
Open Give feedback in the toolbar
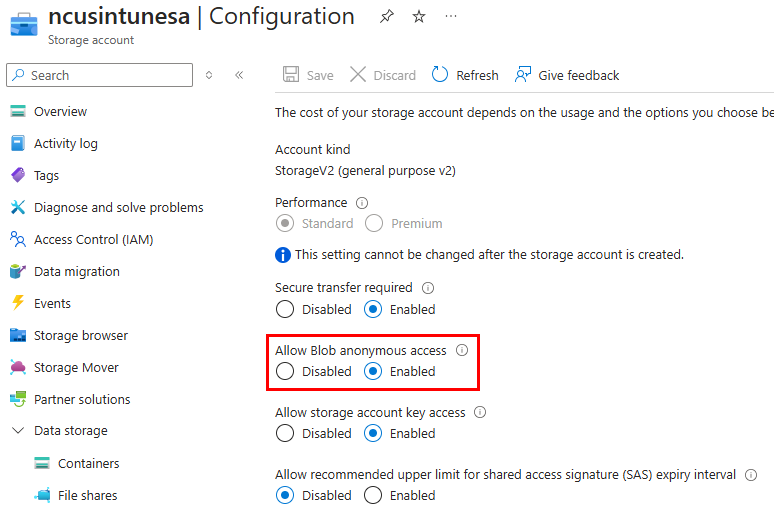click(566, 75)
